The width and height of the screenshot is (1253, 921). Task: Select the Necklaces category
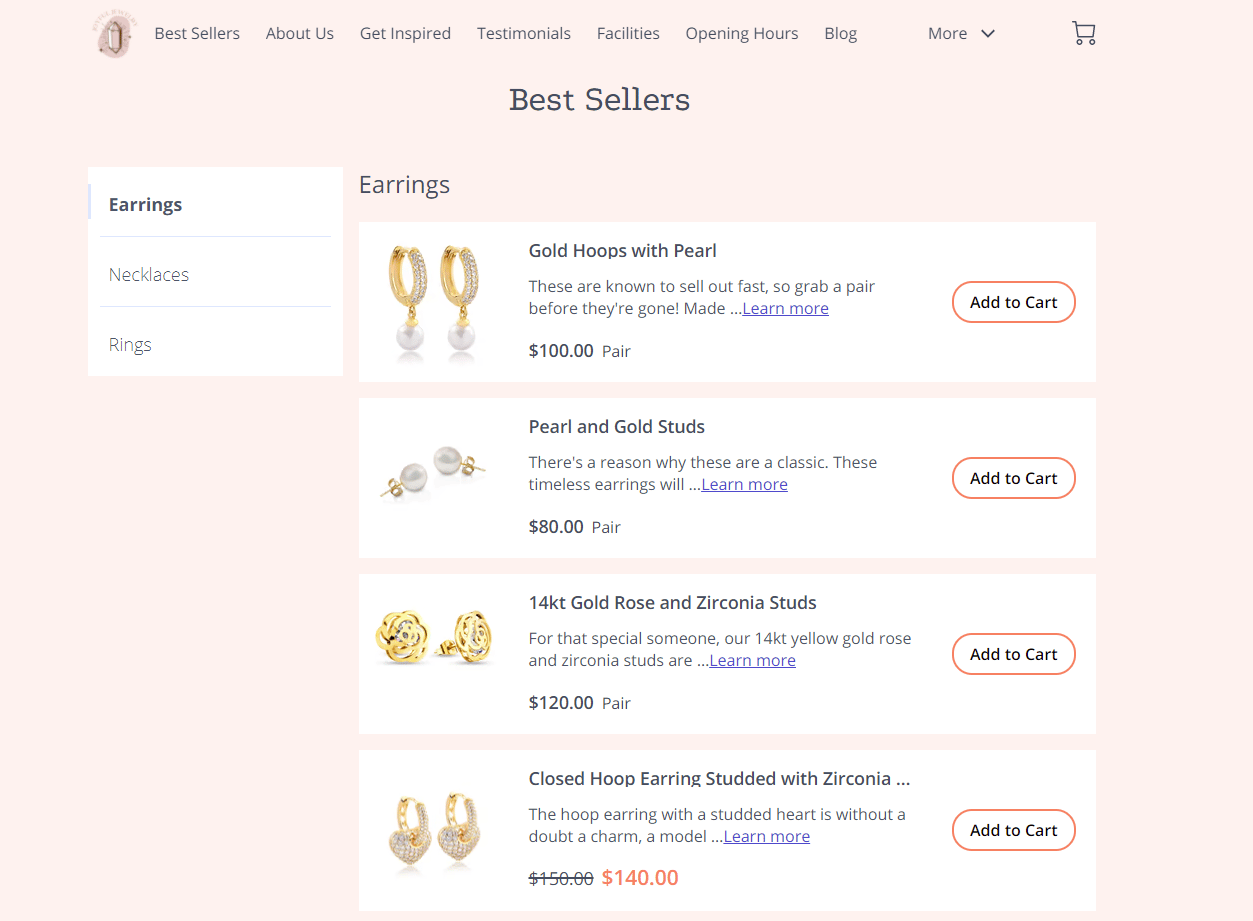(x=149, y=275)
